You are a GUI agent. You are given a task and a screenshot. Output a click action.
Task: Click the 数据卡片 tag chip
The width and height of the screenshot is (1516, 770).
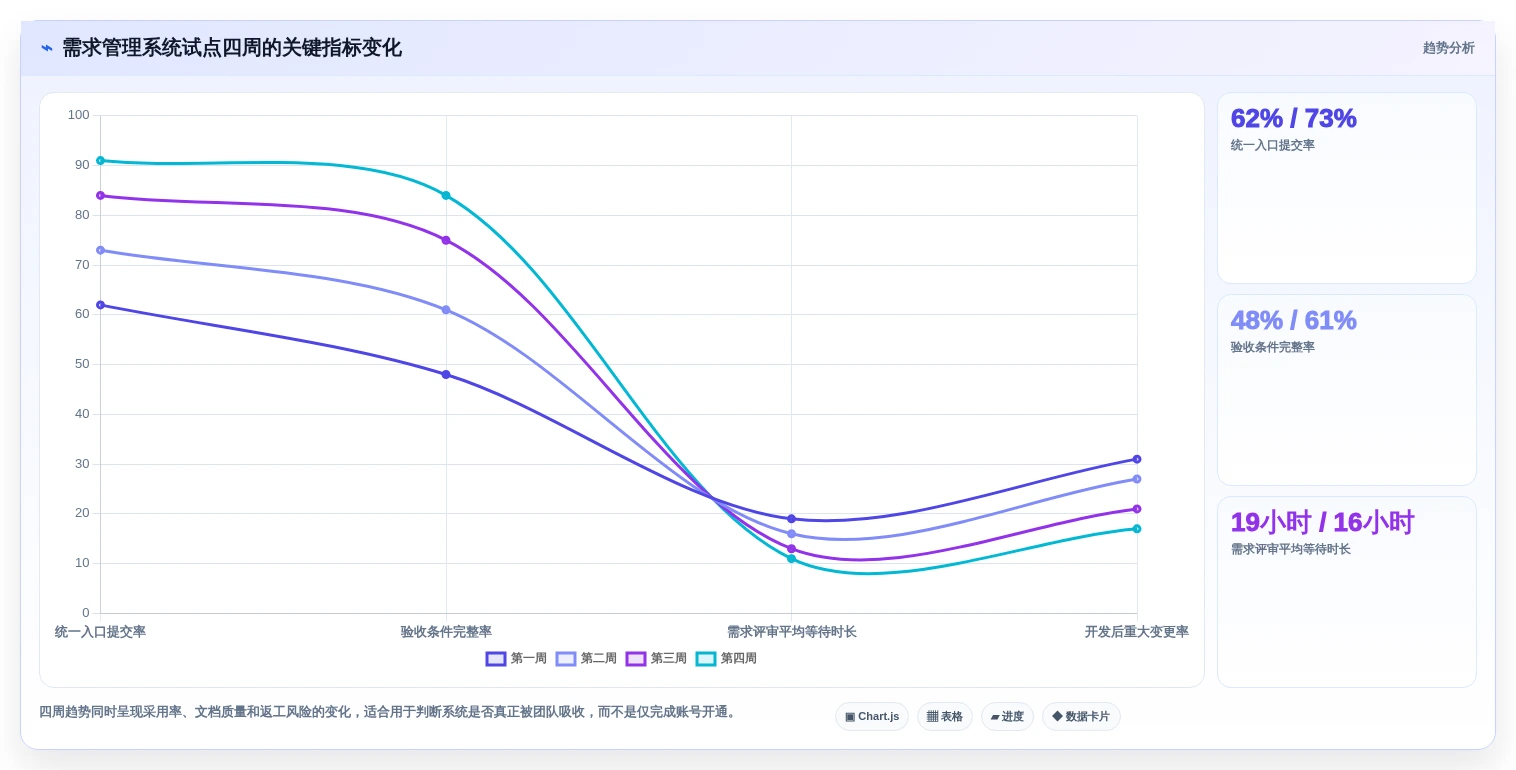coord(1081,716)
